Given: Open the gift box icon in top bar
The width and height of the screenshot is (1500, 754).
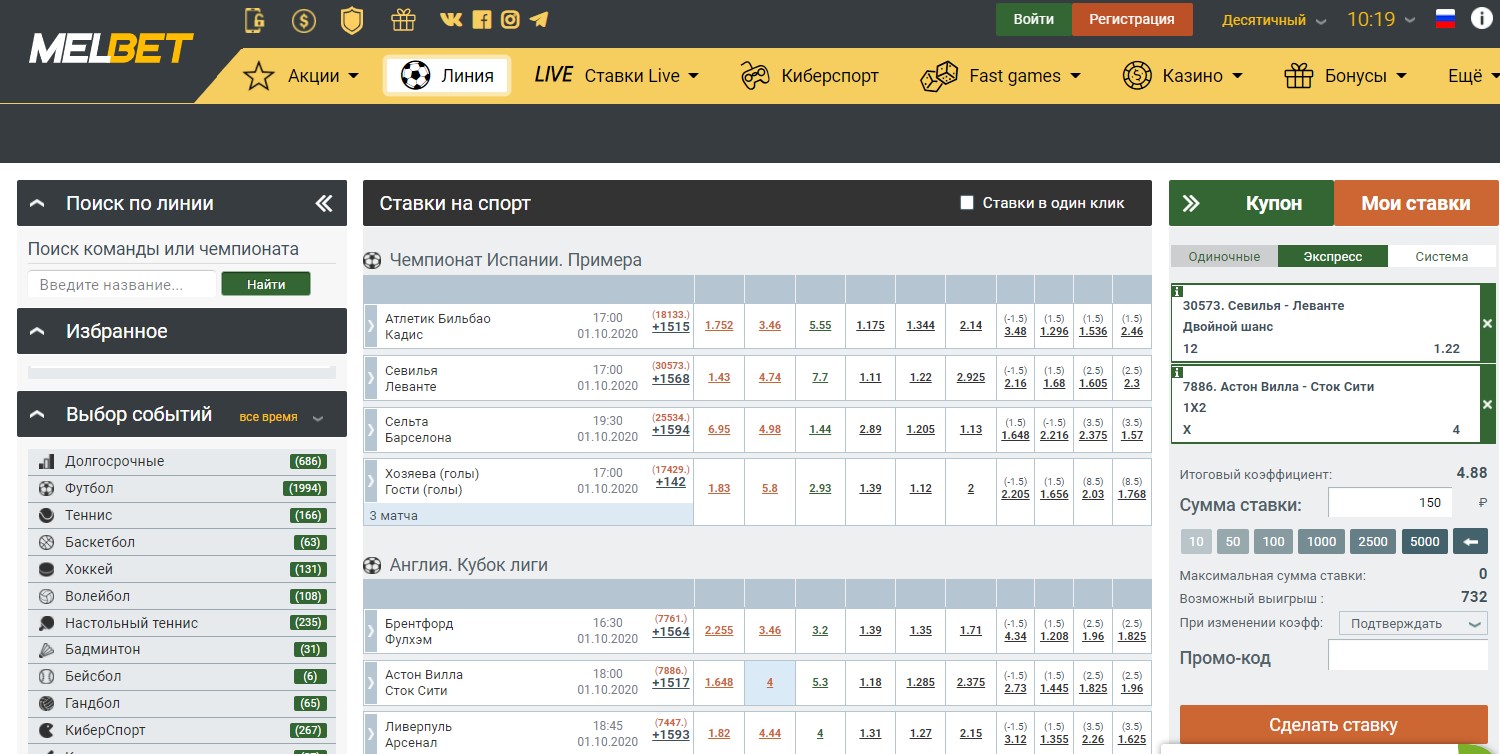Looking at the screenshot, I should 403,19.
